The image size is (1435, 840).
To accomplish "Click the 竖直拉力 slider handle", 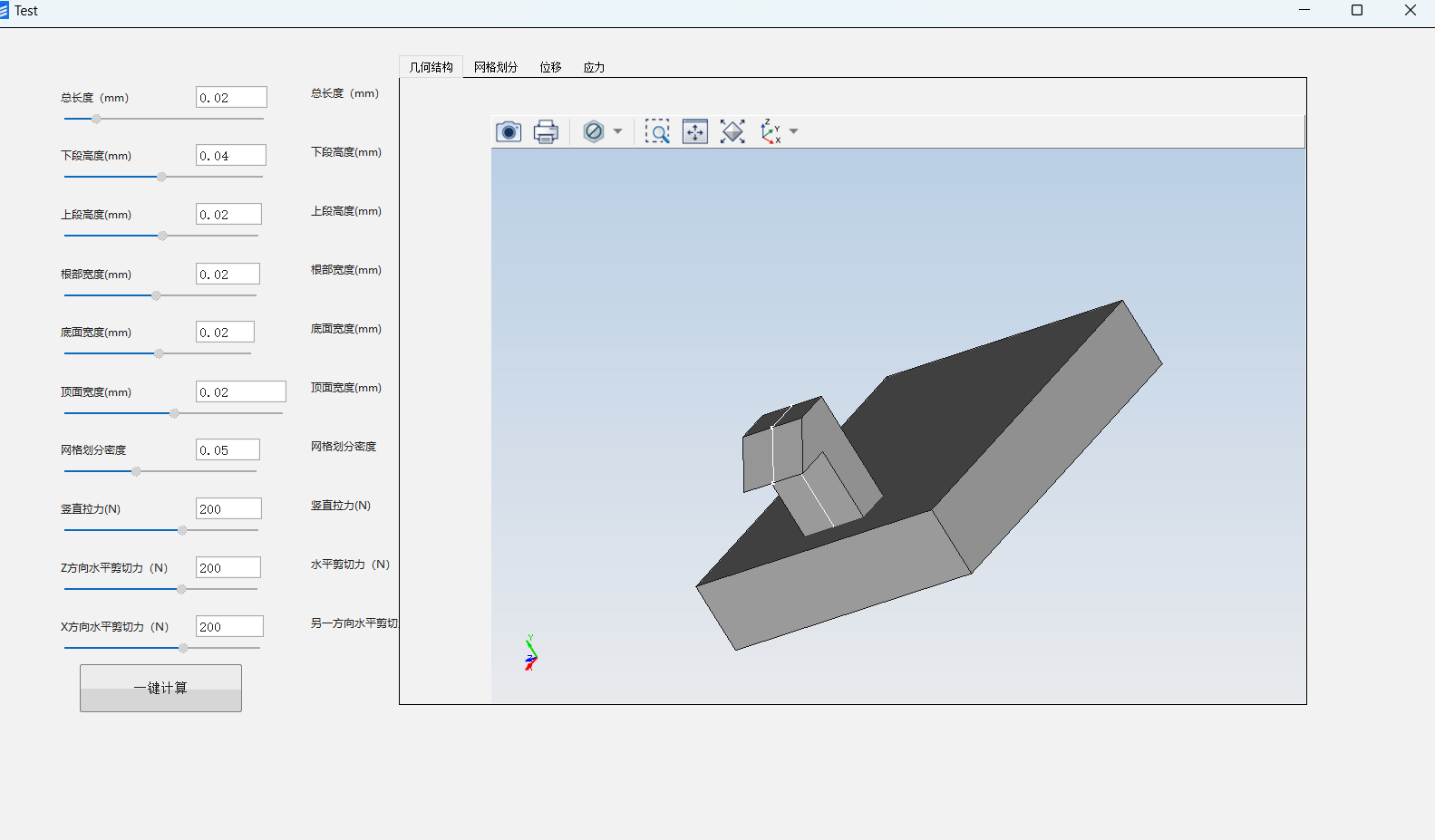I will click(x=182, y=530).
